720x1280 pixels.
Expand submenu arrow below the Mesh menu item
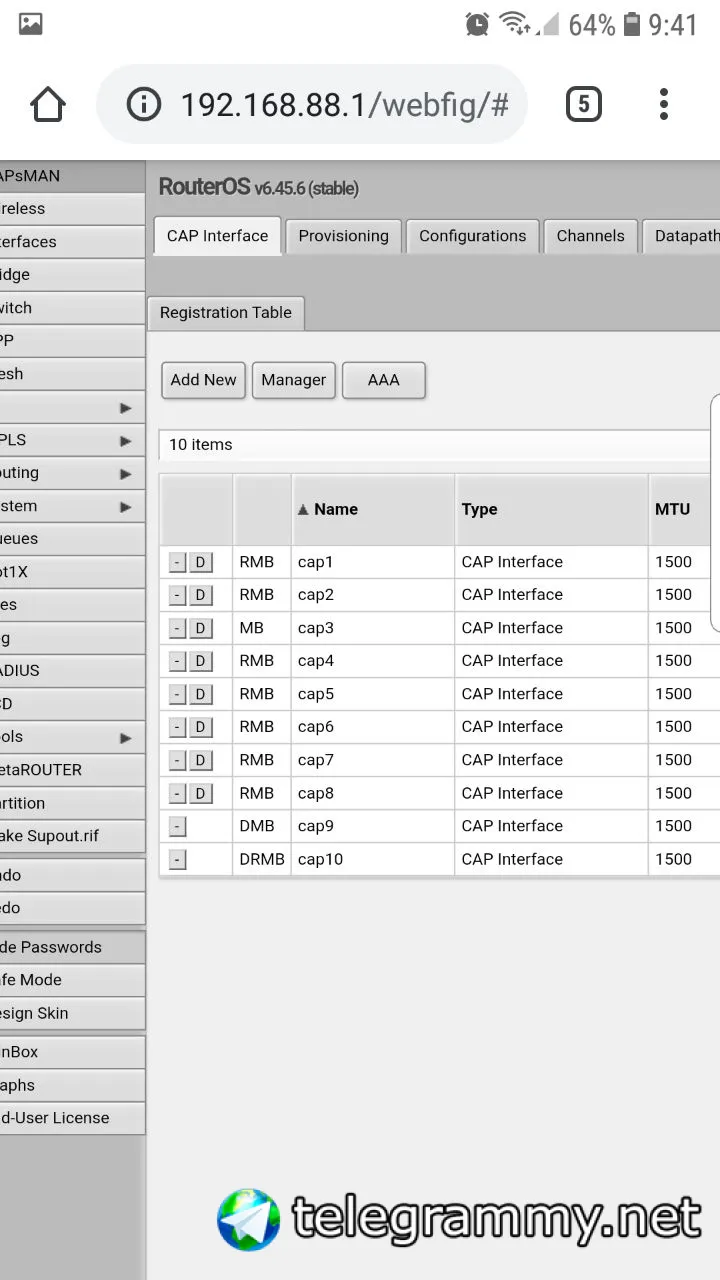point(125,408)
